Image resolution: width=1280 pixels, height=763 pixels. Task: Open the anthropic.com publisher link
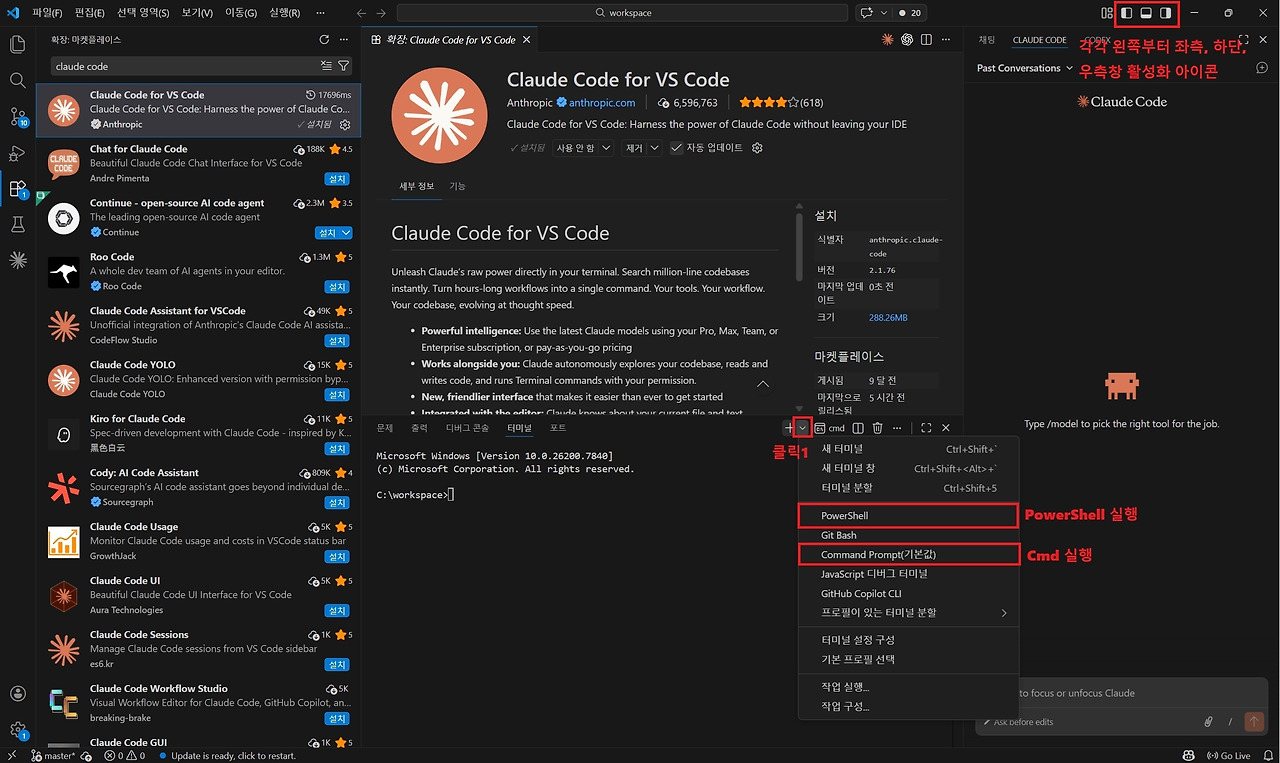pyautogui.click(x=602, y=103)
